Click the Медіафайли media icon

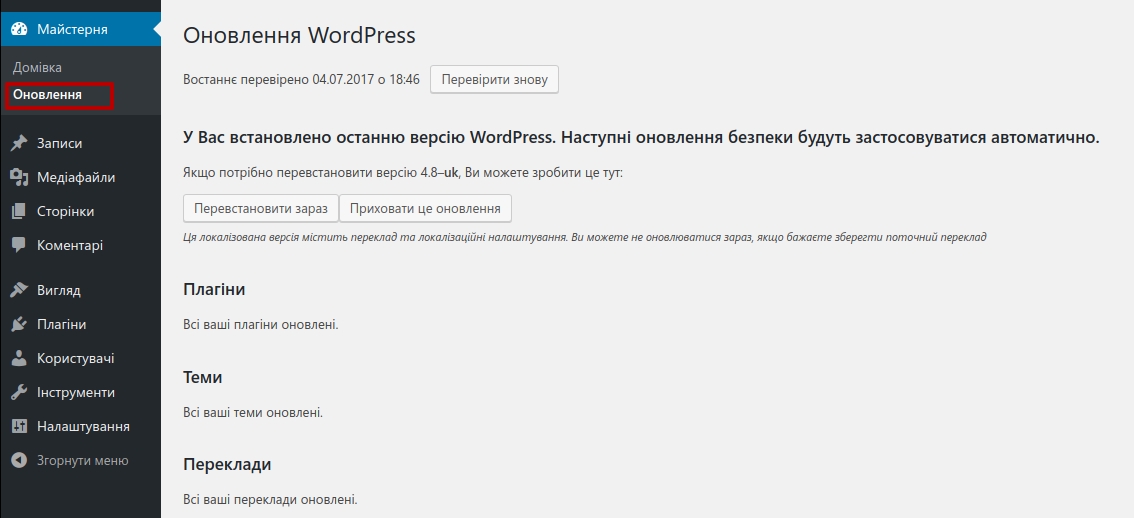19,177
